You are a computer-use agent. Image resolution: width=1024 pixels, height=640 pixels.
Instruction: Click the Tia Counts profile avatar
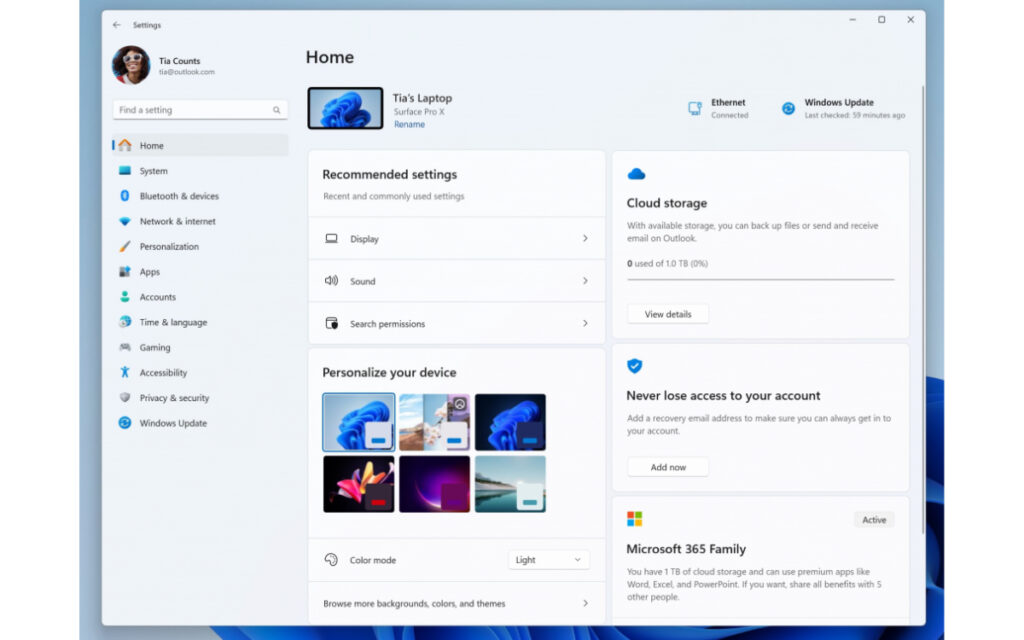pyautogui.click(x=131, y=65)
